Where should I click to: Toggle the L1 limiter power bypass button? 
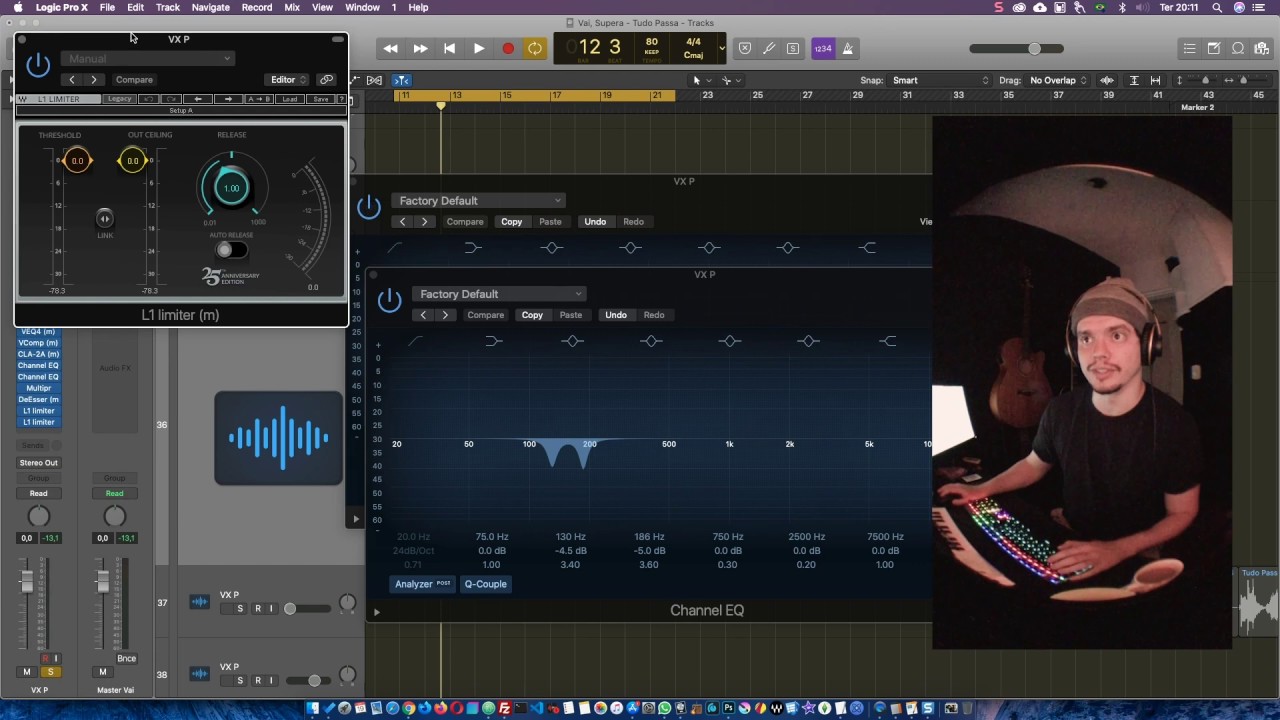click(x=38, y=66)
